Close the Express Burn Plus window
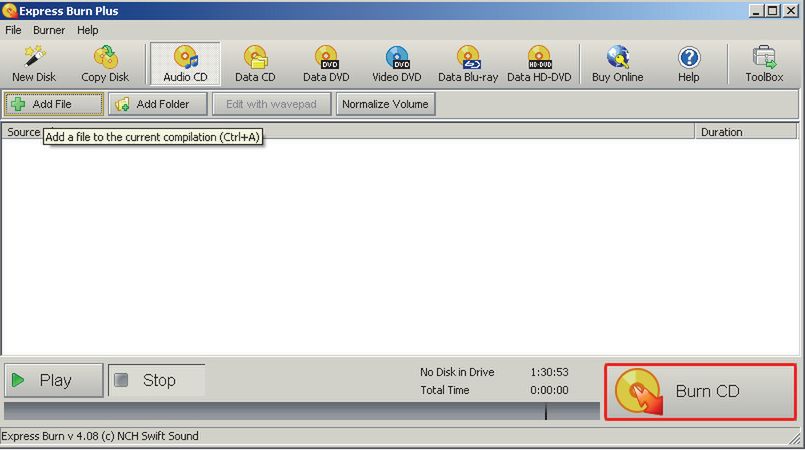The width and height of the screenshot is (805, 450). (x=791, y=11)
